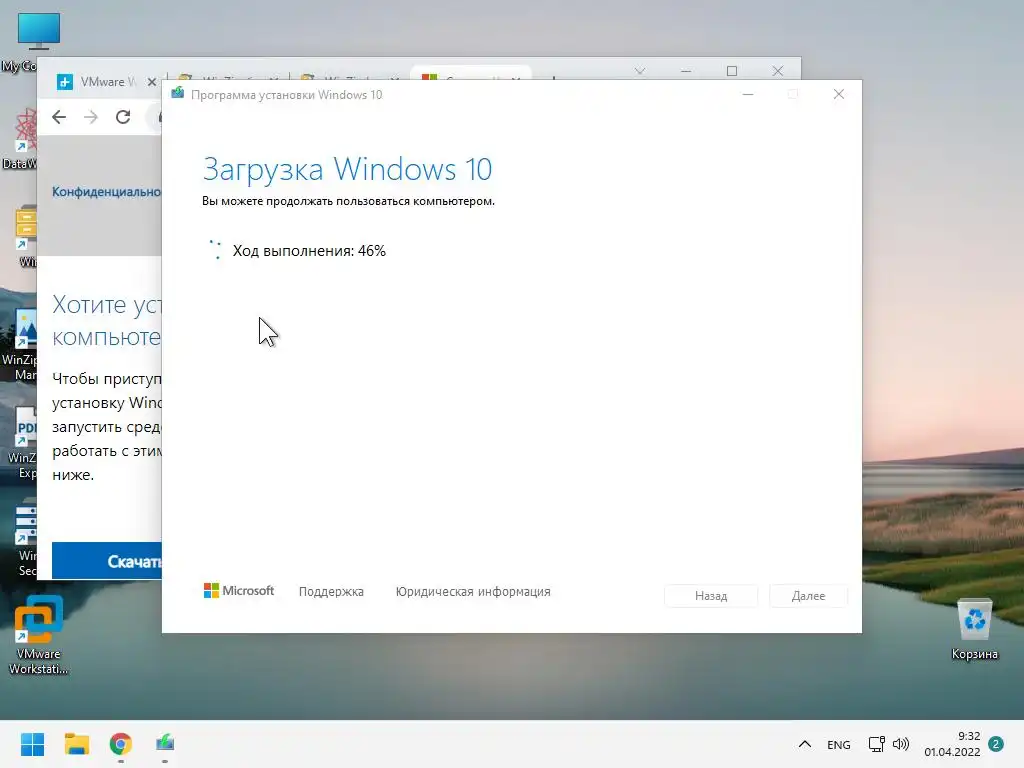Switch to Chrome on the taskbar
This screenshot has width=1024, height=768.
(x=121, y=744)
